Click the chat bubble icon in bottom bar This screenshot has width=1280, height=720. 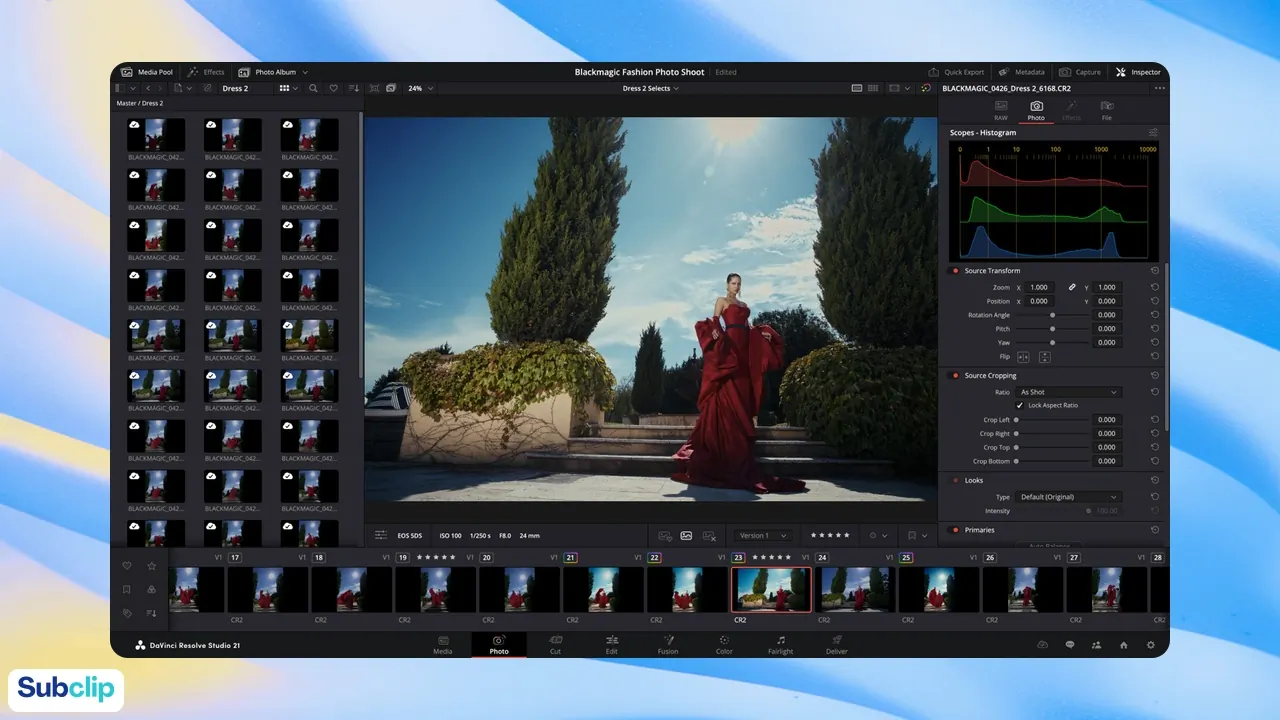click(x=1070, y=645)
